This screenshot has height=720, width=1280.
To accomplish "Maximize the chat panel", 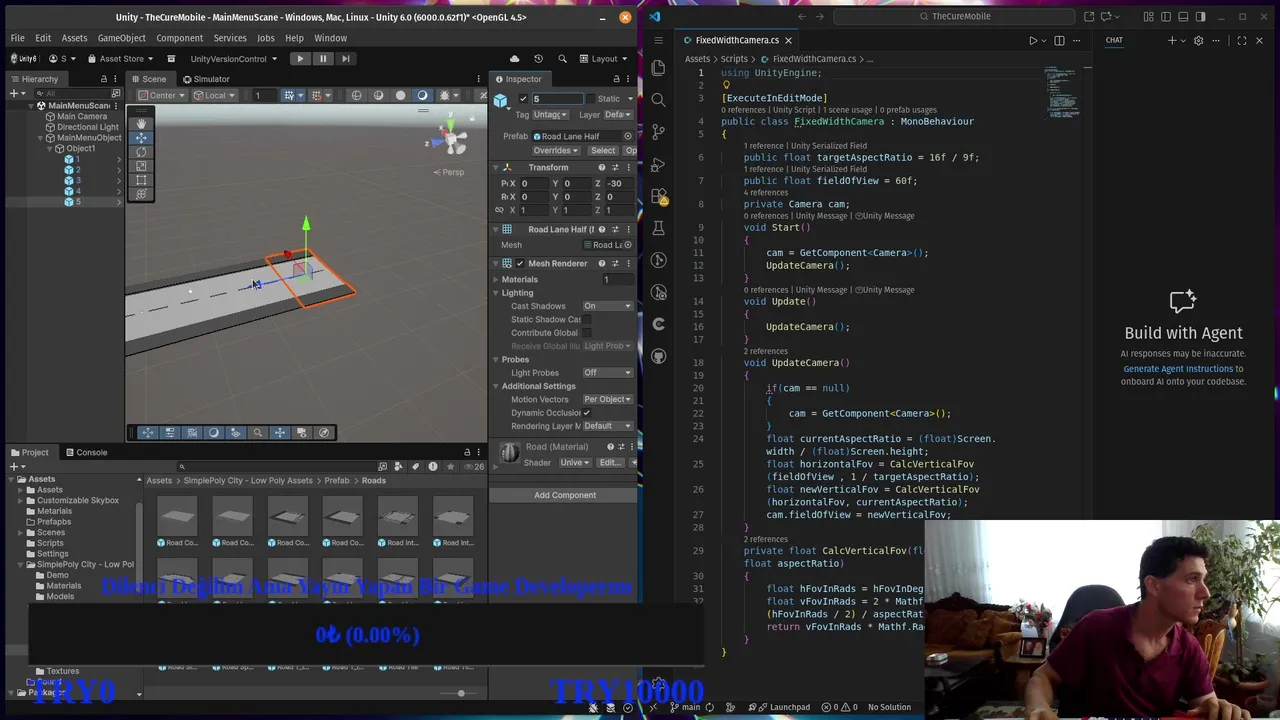I will [x=1242, y=40].
